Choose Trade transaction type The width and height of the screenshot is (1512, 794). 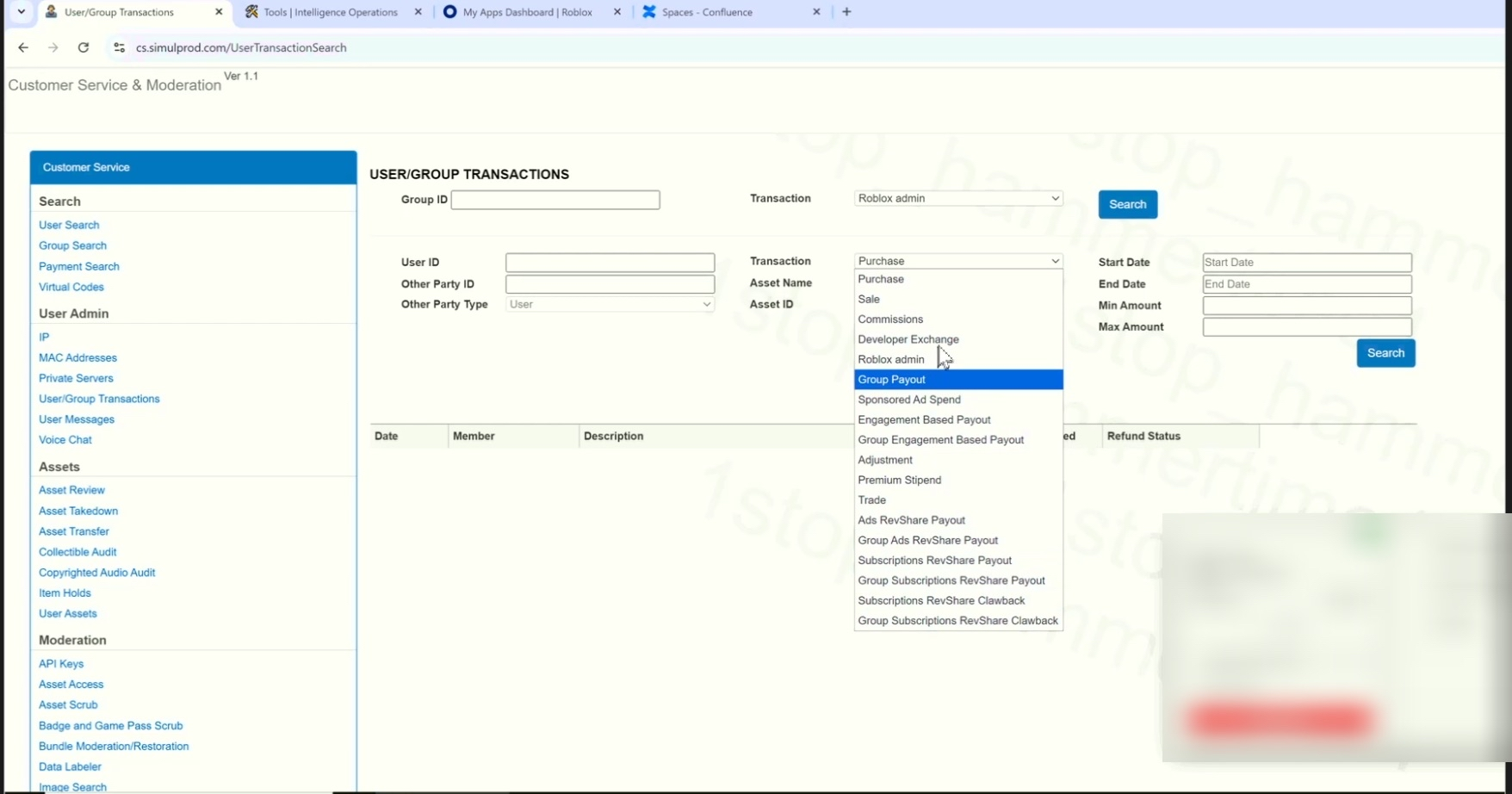958,500
